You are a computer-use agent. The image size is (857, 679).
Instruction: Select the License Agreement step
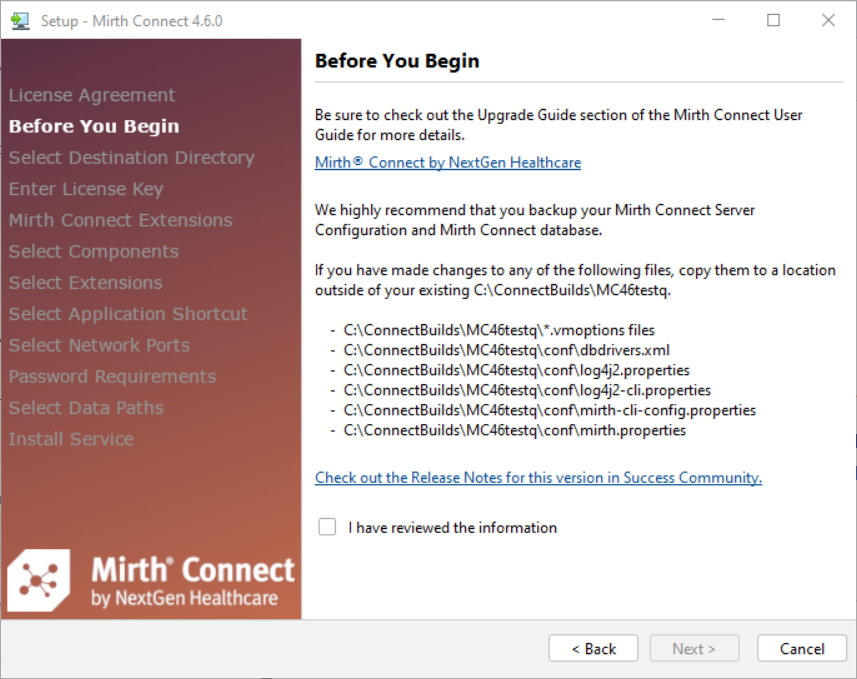[92, 95]
